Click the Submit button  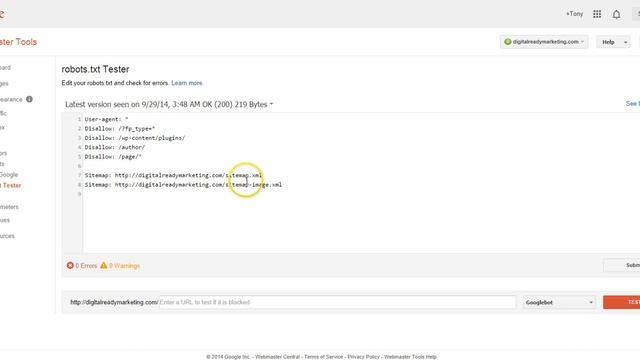point(622,265)
